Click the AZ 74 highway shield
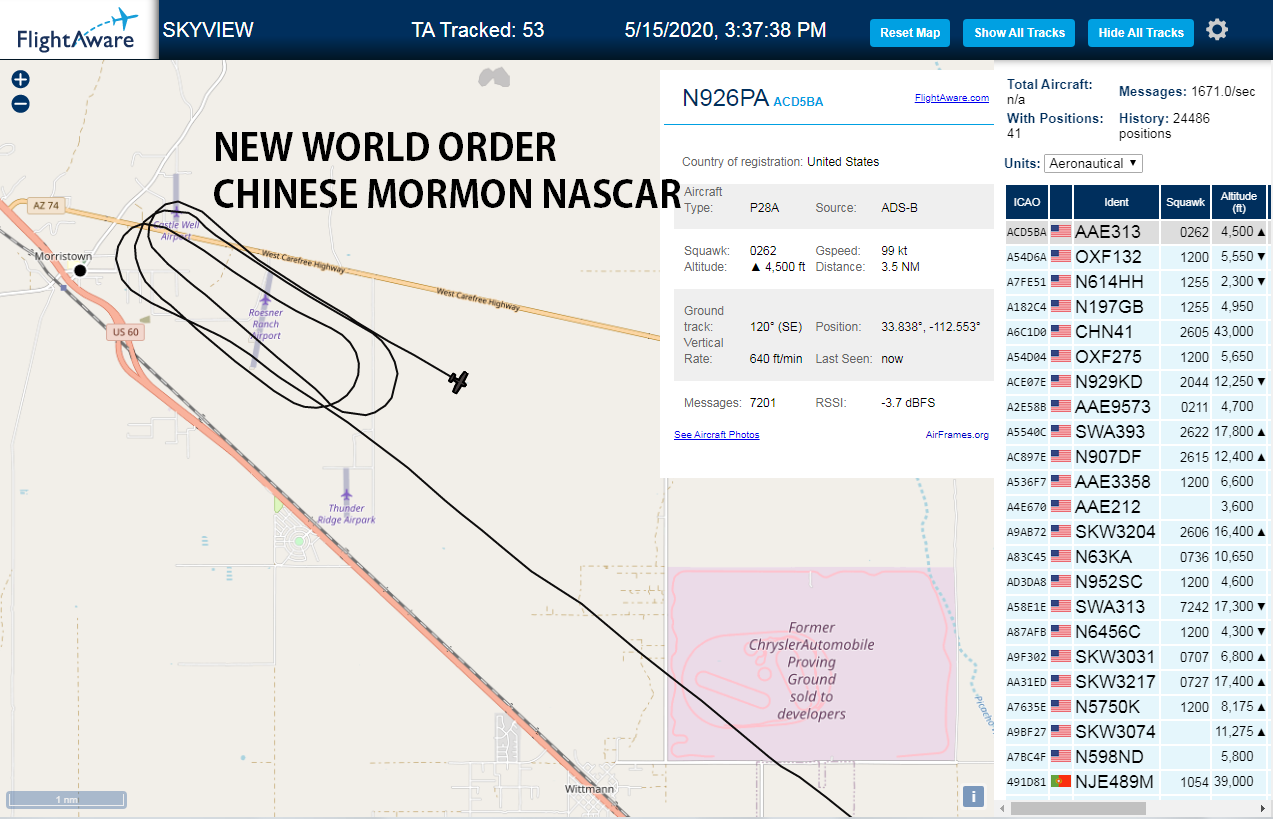Viewport: 1273px width, 819px height. click(x=46, y=205)
